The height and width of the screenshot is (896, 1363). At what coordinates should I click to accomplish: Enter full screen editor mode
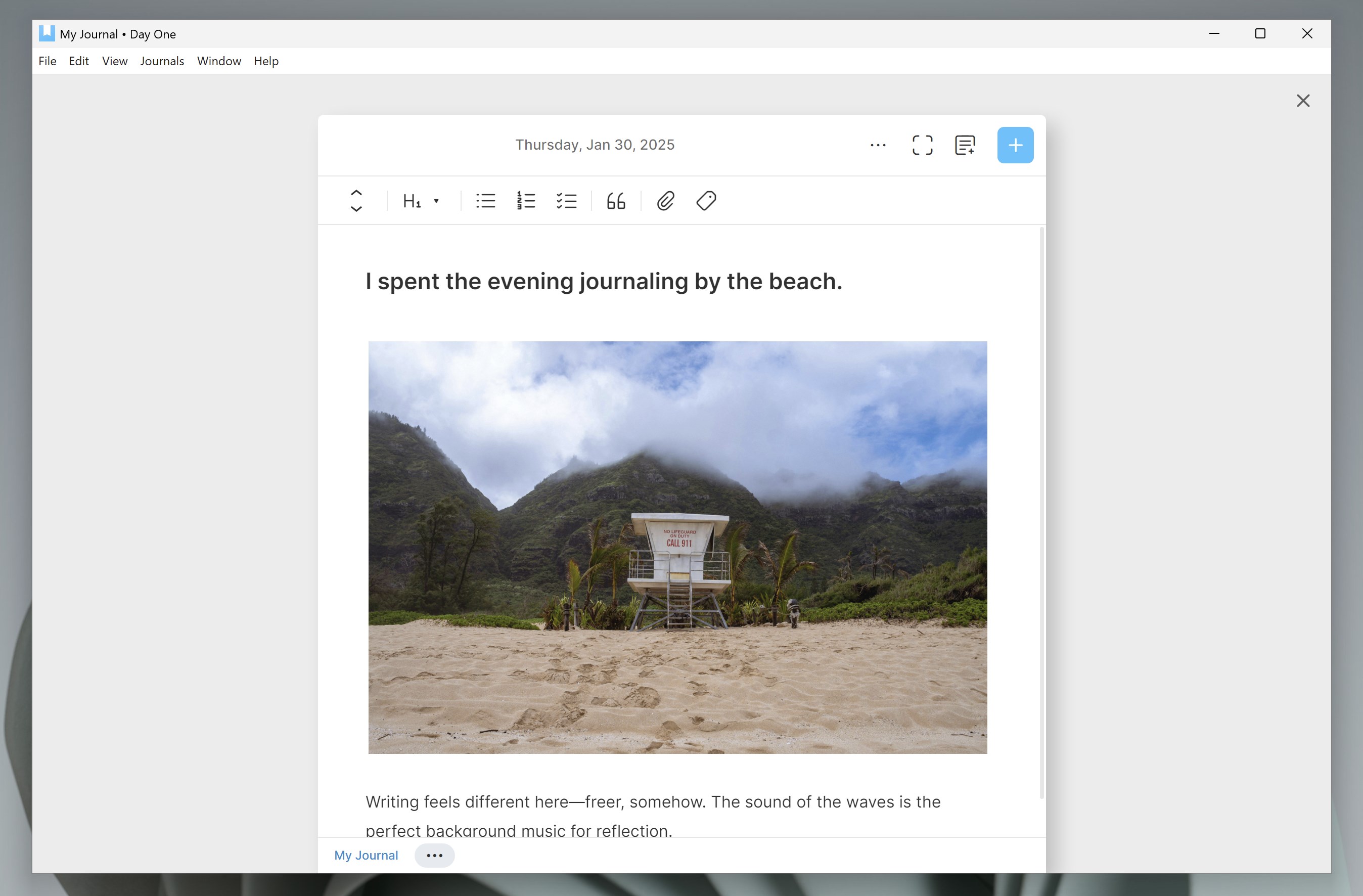(922, 146)
